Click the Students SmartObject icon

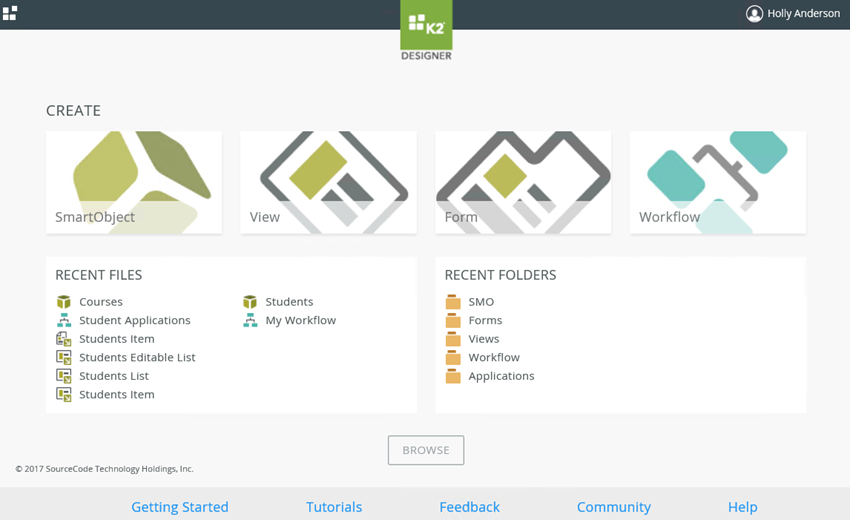pyautogui.click(x=250, y=301)
